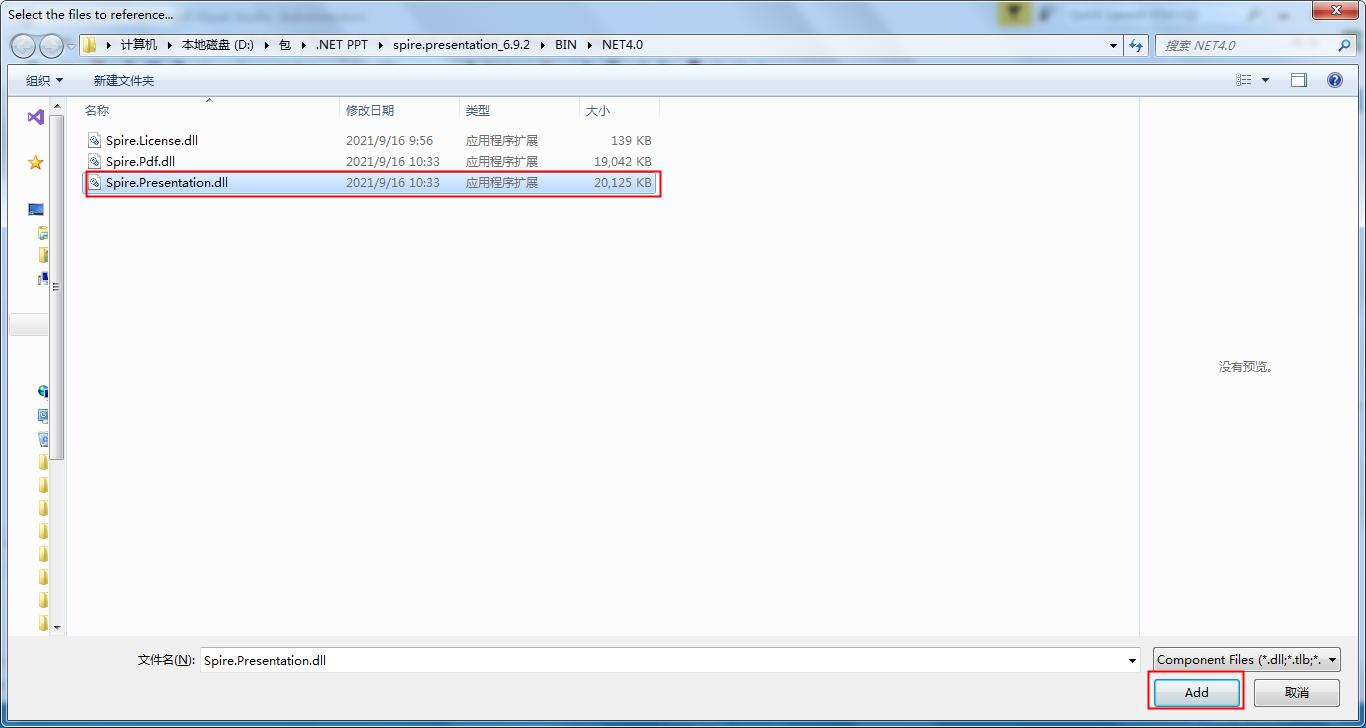Toggle the preview pane icon
Screen dimensions: 1366x728
pyautogui.click(x=1299, y=80)
